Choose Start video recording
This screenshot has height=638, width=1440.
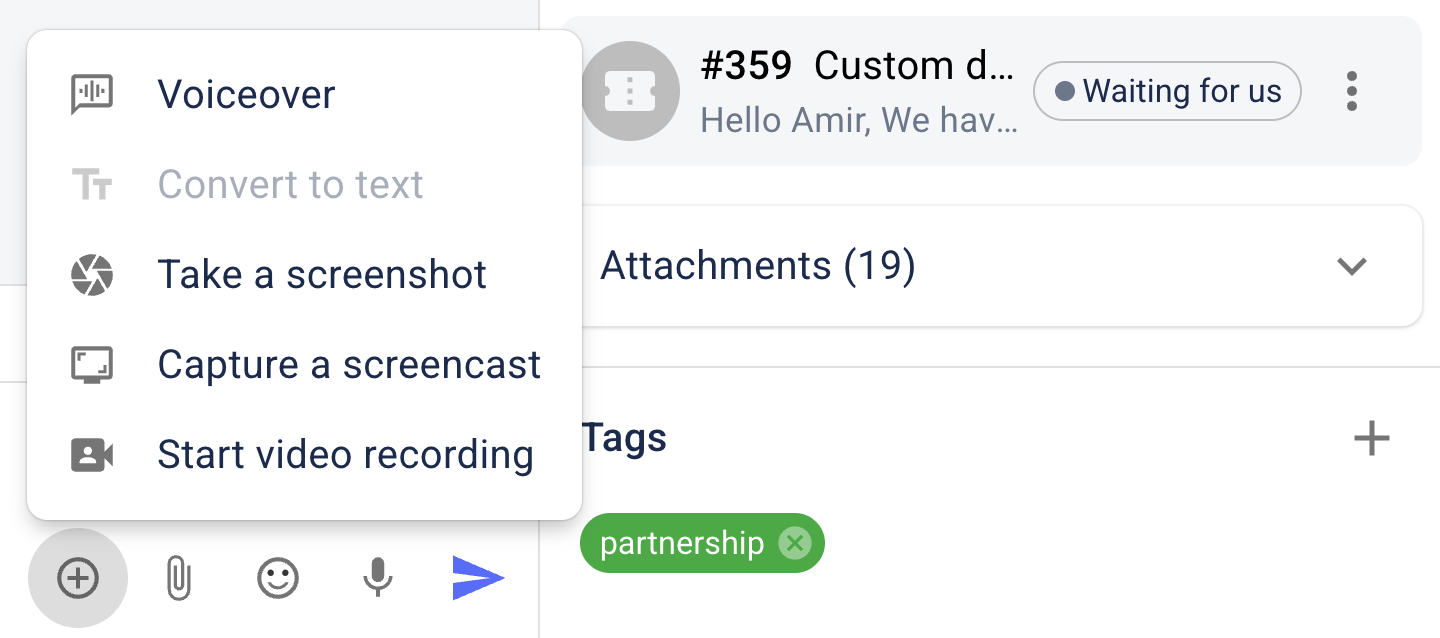pos(345,455)
